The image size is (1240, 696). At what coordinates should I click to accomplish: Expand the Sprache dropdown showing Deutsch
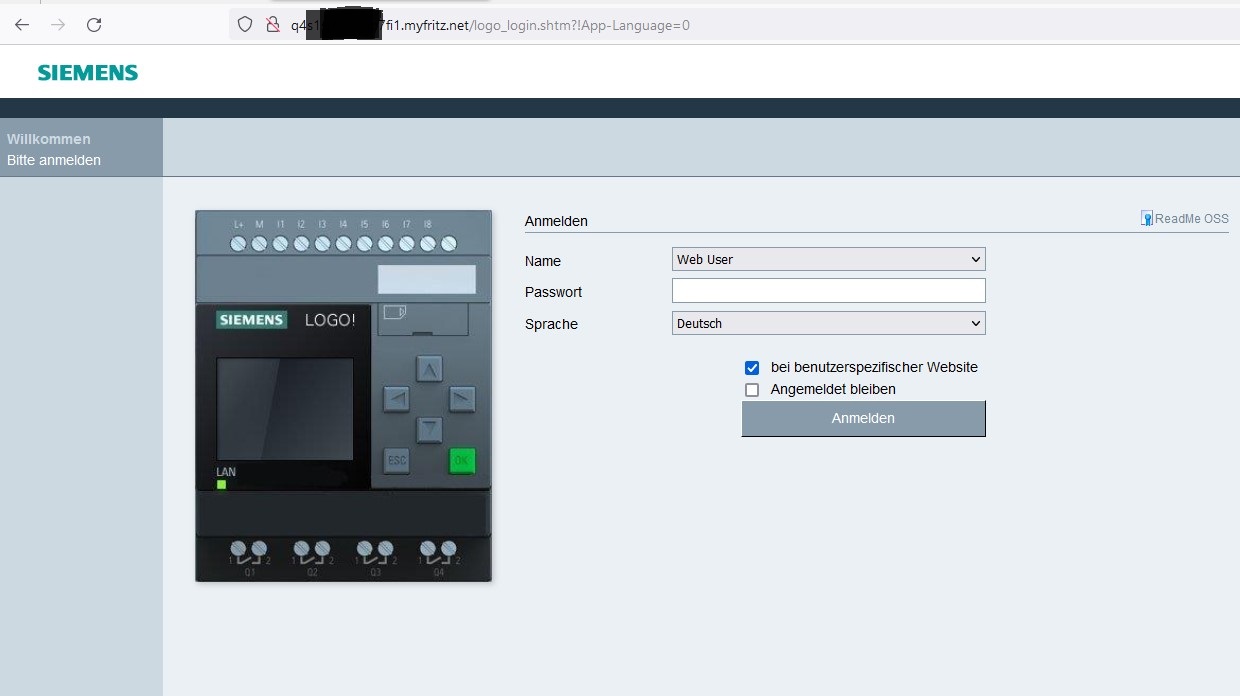pyautogui.click(x=828, y=324)
